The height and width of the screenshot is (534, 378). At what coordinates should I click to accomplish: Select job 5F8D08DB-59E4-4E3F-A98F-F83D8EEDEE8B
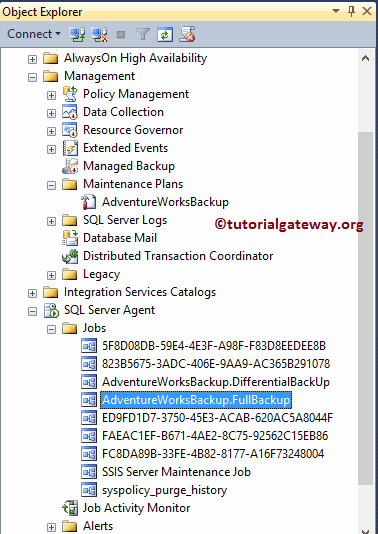coord(214,346)
